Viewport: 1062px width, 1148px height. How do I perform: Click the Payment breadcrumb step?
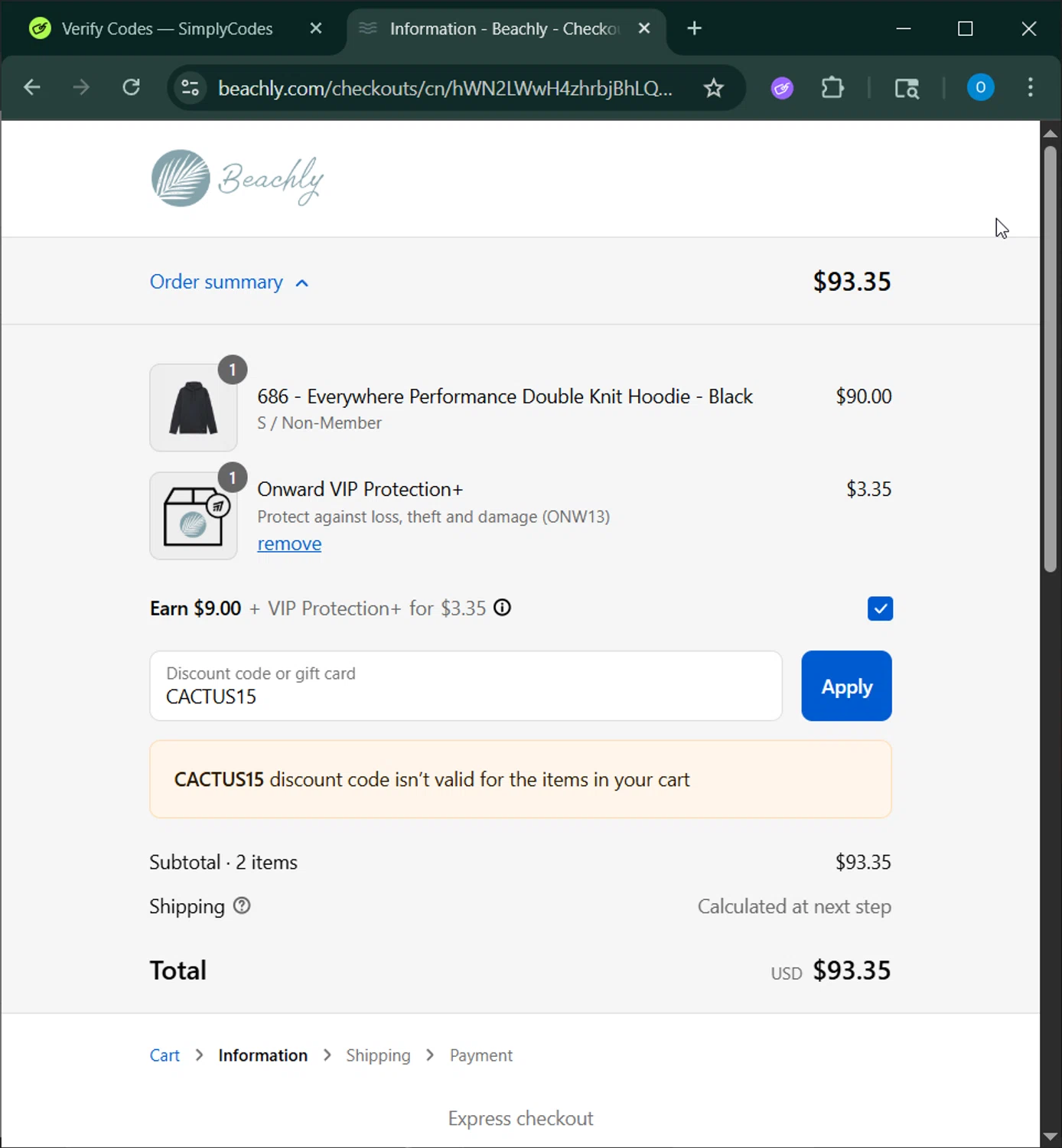[481, 1055]
